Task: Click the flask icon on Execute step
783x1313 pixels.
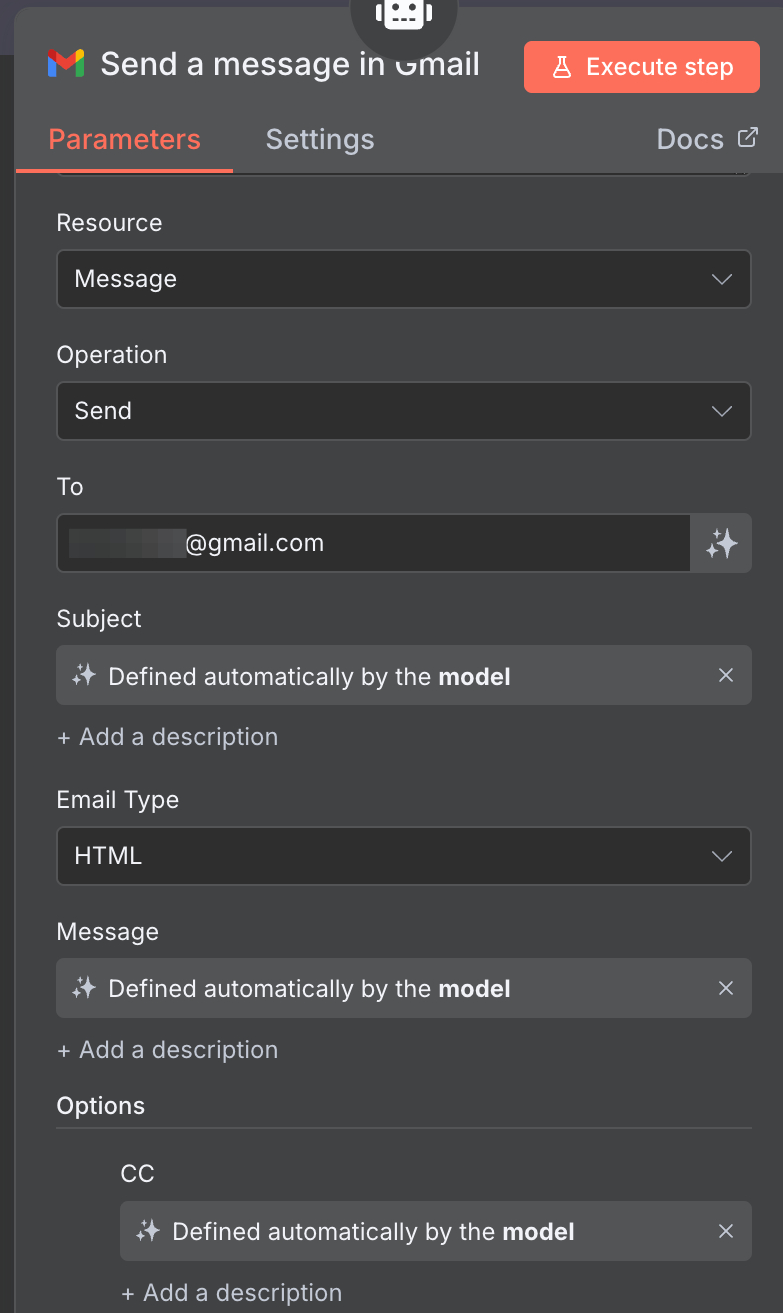Action: (563, 67)
